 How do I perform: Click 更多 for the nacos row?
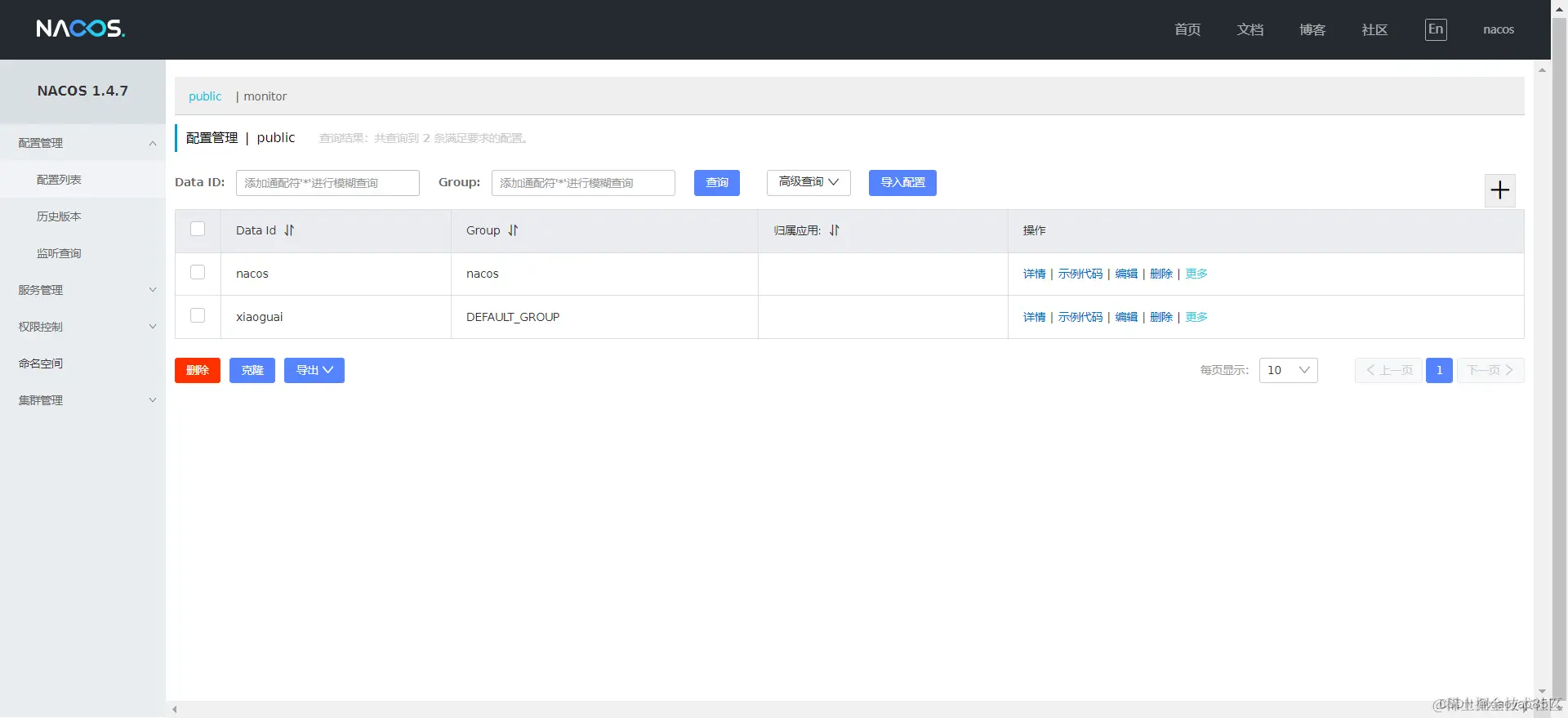(1196, 274)
